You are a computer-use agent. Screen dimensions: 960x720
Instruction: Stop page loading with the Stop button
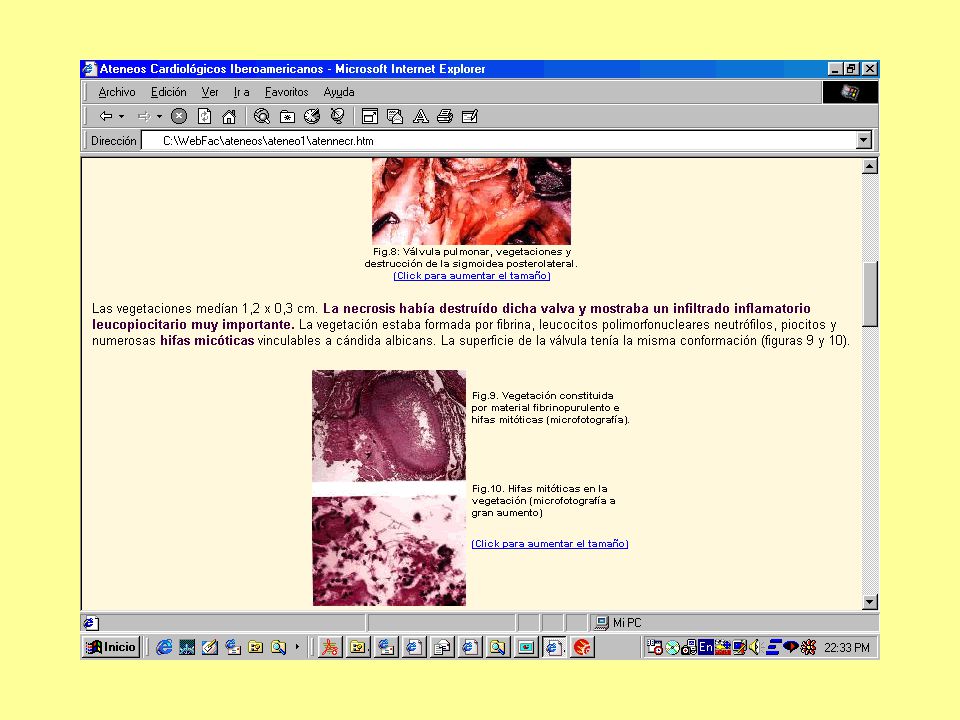[179, 116]
